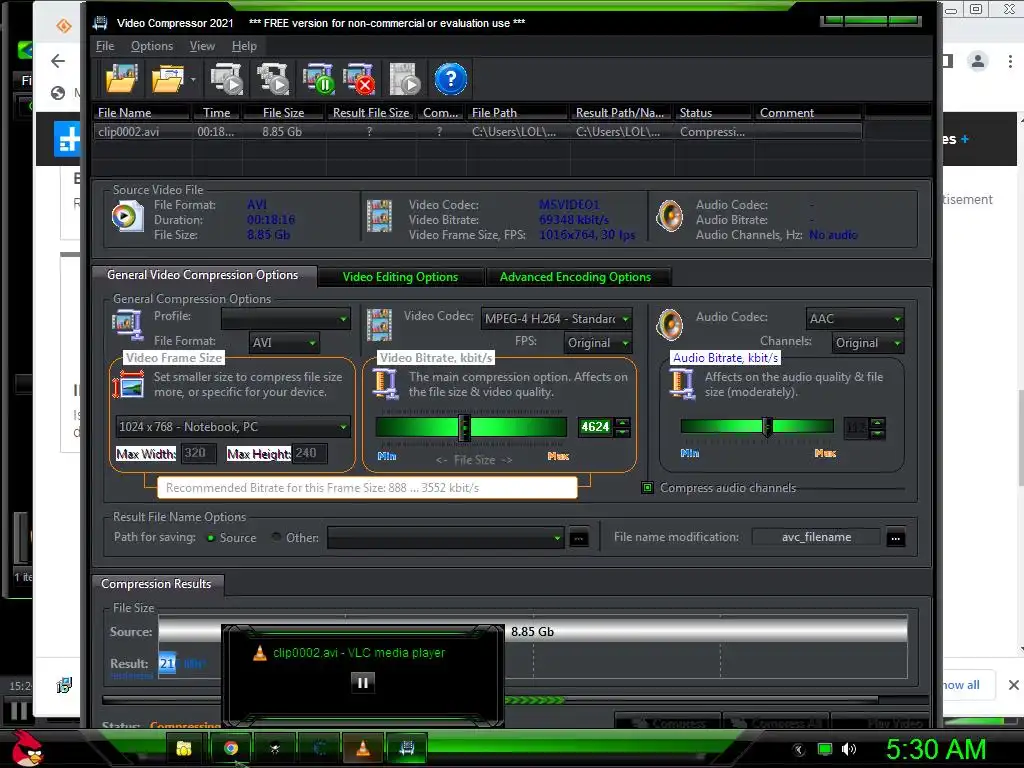Toggle Compress audio channels checkbox
Viewport: 1024px width, 768px height.
pyautogui.click(x=647, y=488)
